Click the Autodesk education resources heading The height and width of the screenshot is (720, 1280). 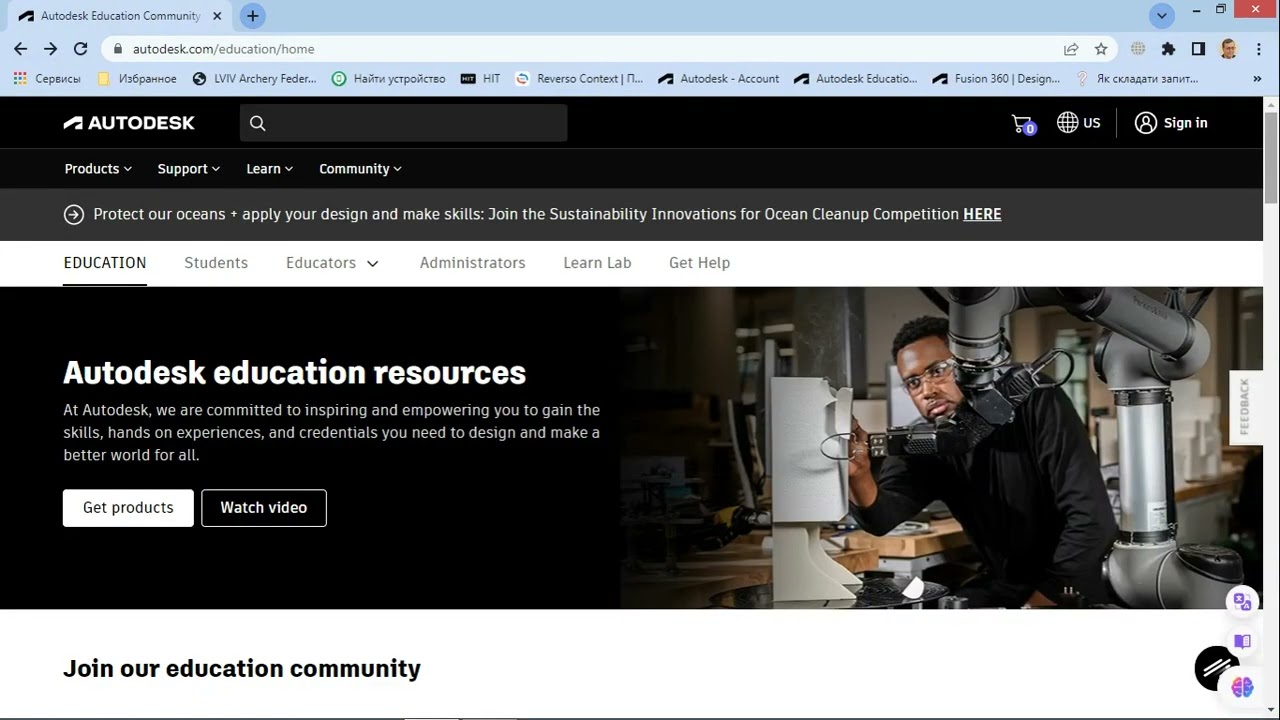(295, 372)
